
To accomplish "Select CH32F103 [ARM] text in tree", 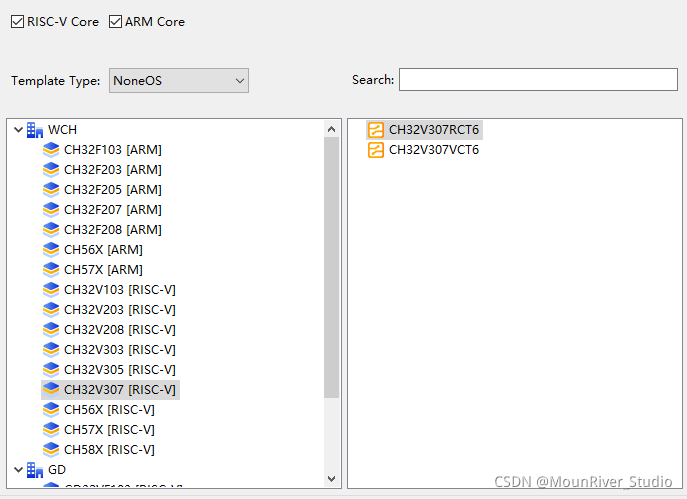I will (113, 150).
